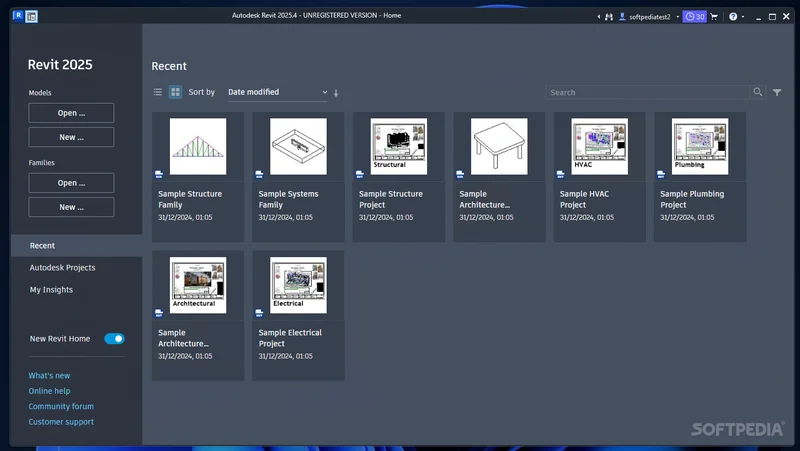
Task: Open the HVAC project thumbnail
Action: point(600,146)
